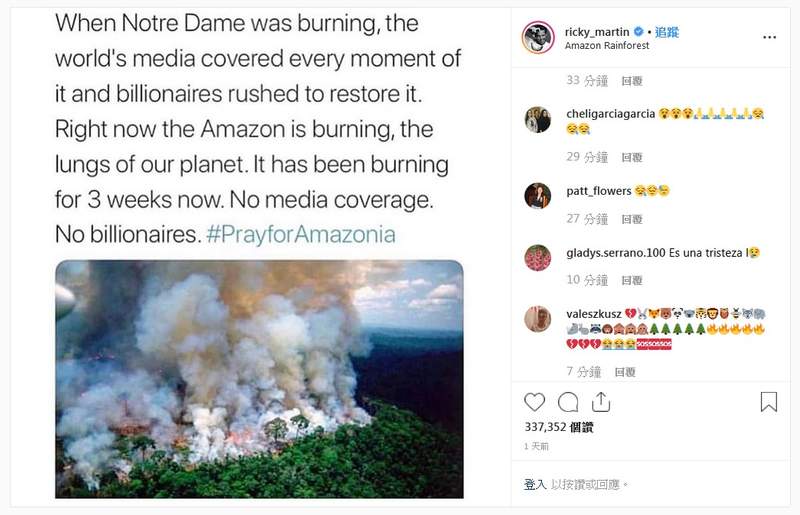Reply to patt_flowers' comment
This screenshot has width=800, height=515.
click(x=632, y=218)
